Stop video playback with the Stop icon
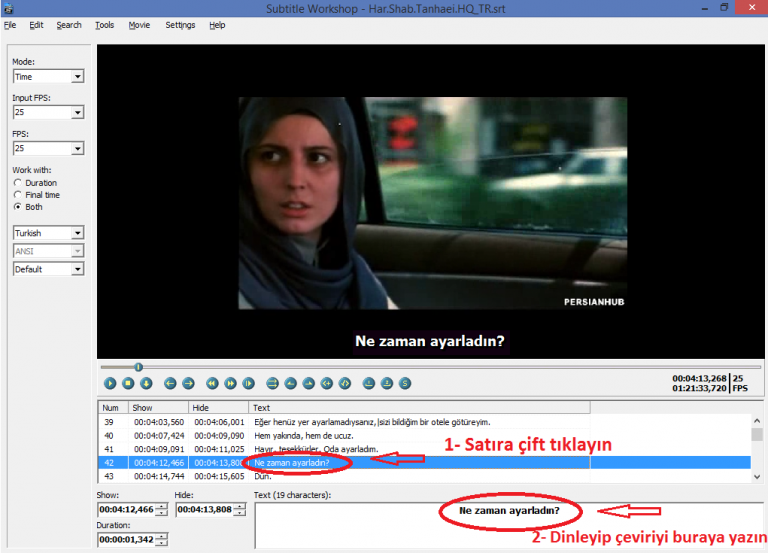This screenshot has width=768, height=553. tap(128, 384)
